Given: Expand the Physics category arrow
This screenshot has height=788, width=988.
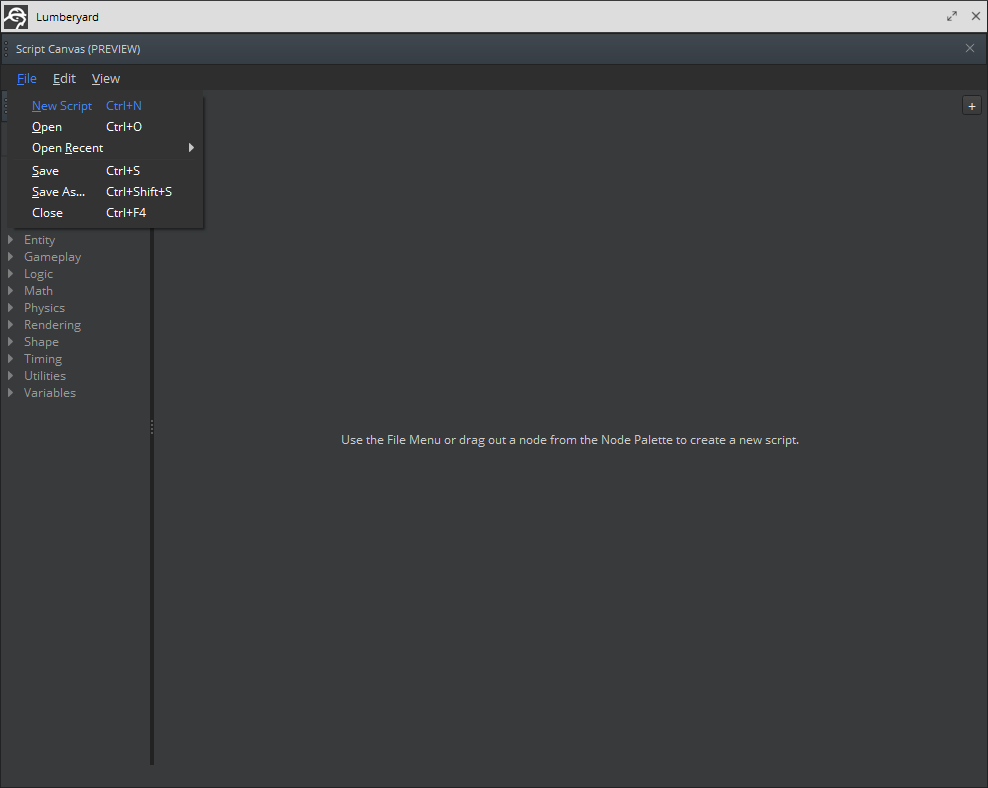Looking at the screenshot, I should pos(10,307).
